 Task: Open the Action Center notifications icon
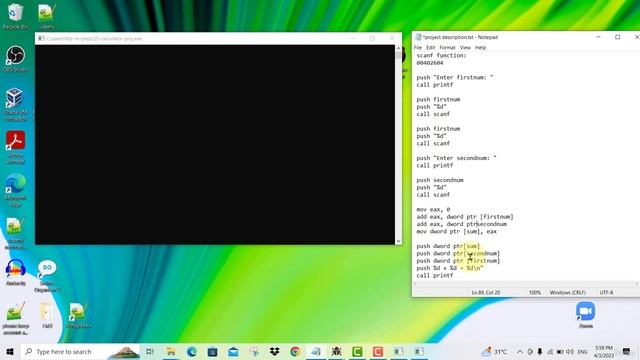click(x=627, y=351)
